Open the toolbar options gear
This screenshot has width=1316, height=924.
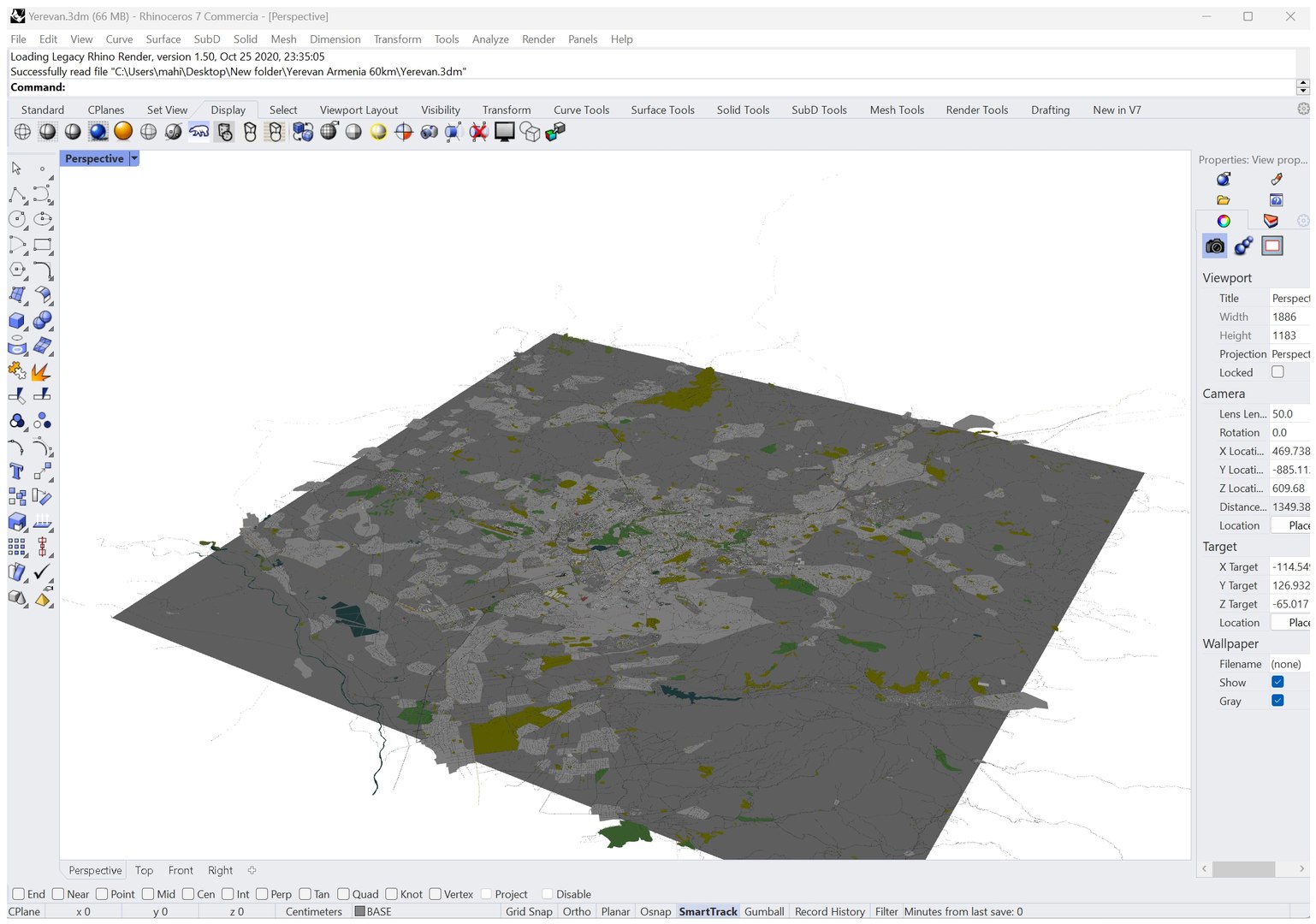pyautogui.click(x=1303, y=109)
